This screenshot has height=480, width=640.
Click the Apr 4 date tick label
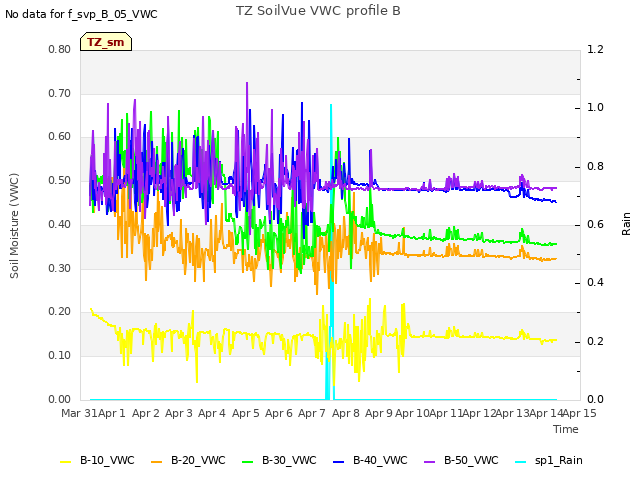(212, 413)
